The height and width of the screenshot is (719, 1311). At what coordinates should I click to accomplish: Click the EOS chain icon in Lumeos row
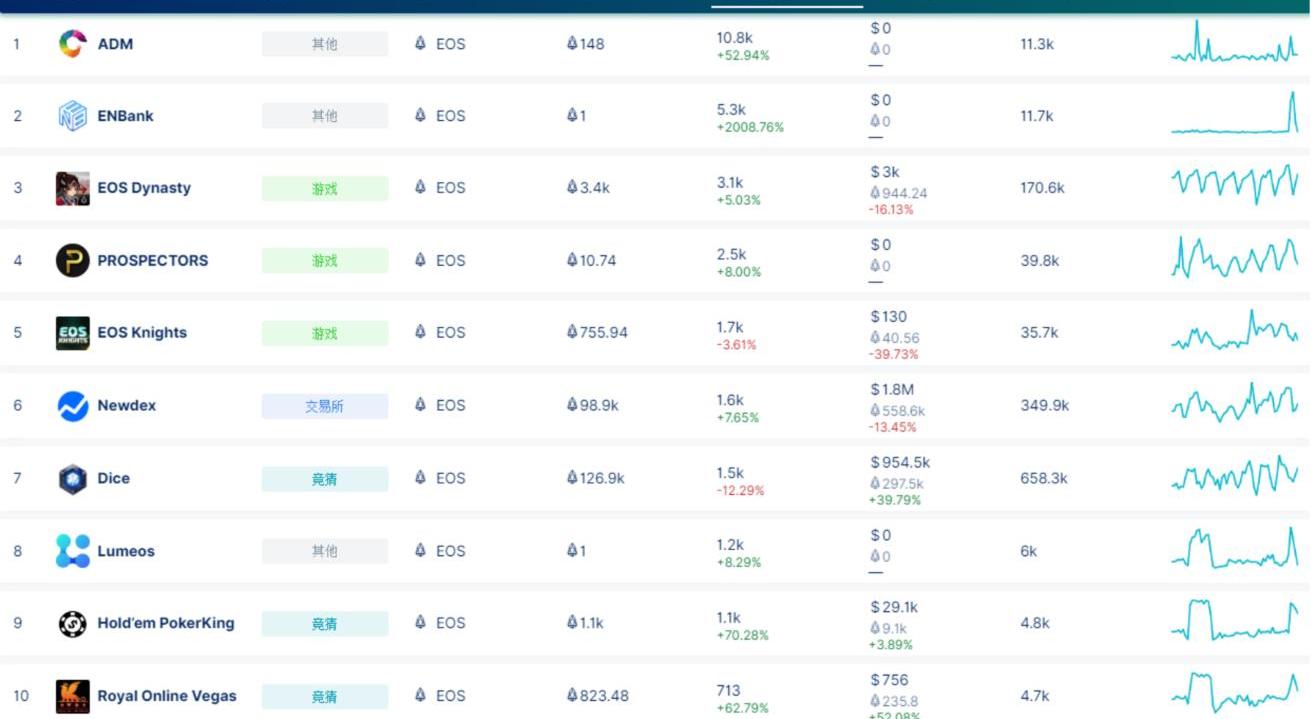[420, 550]
